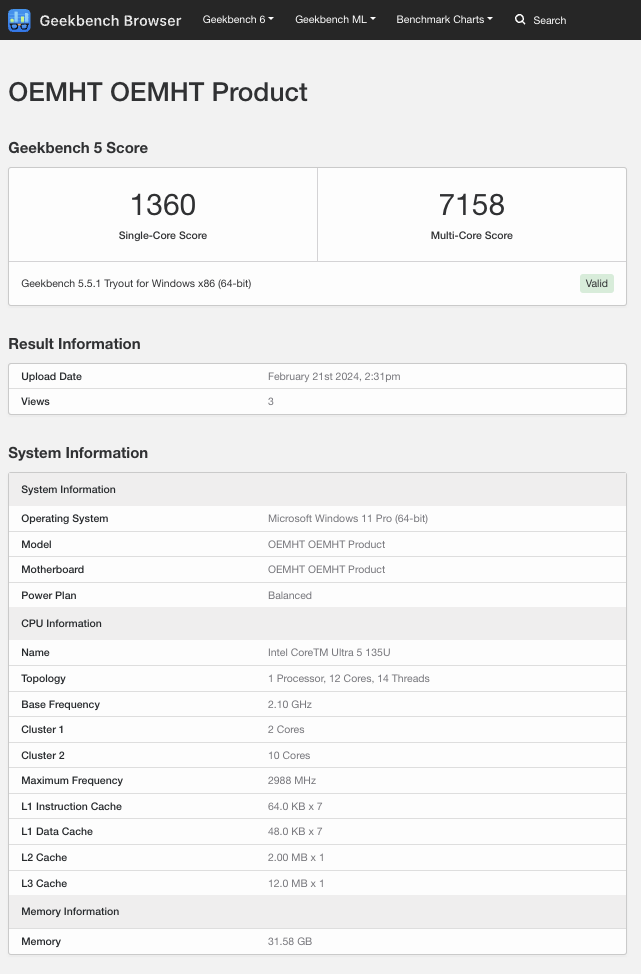Click the CPU Information section header
641x974 pixels.
coord(61,623)
